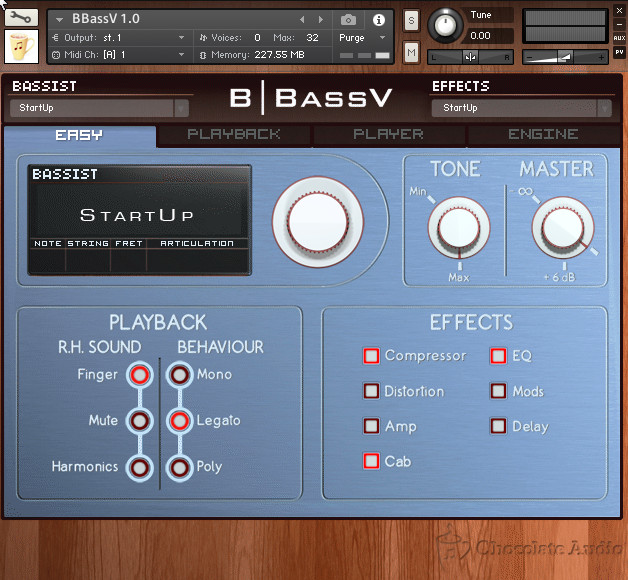Close the instrument with X icon

click(x=619, y=11)
